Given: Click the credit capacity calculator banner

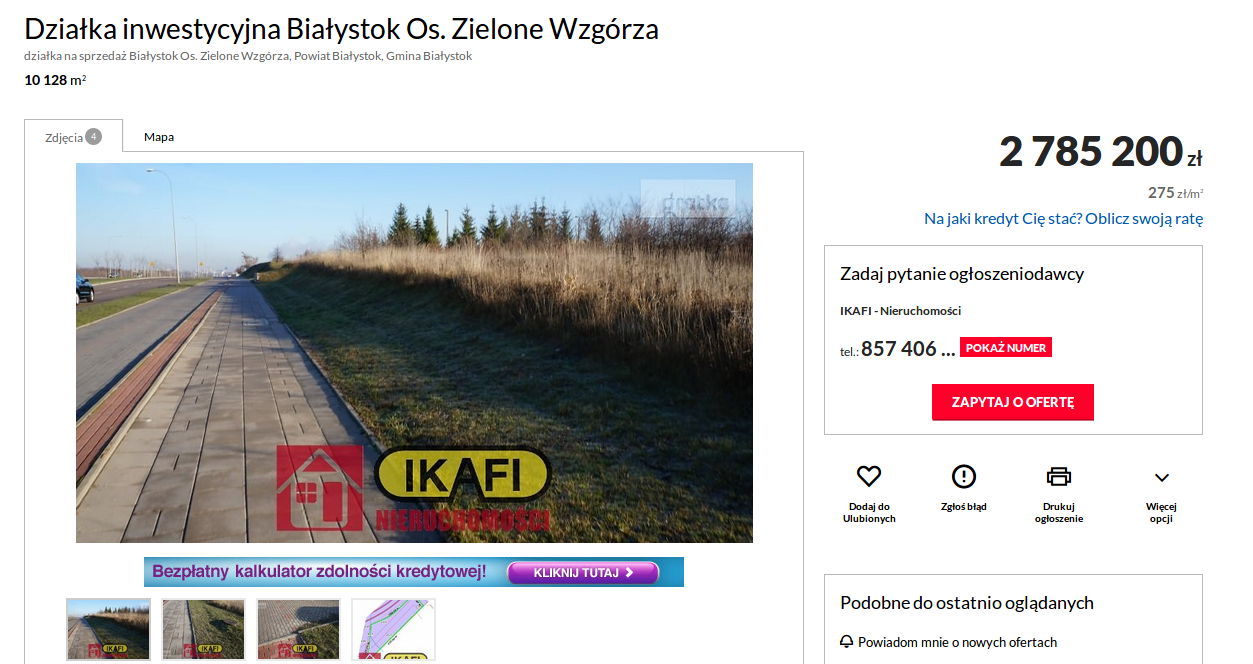Looking at the screenshot, I should tap(414, 572).
